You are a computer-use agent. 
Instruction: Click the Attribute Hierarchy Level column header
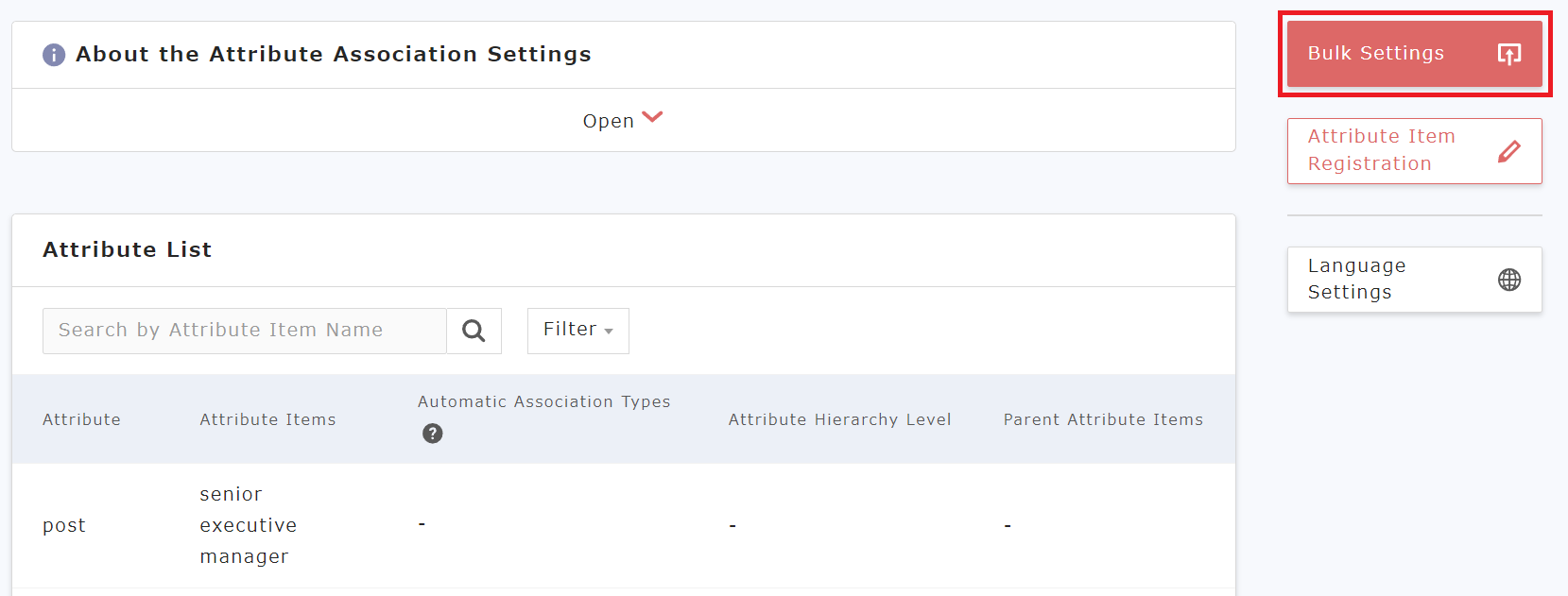point(839,419)
